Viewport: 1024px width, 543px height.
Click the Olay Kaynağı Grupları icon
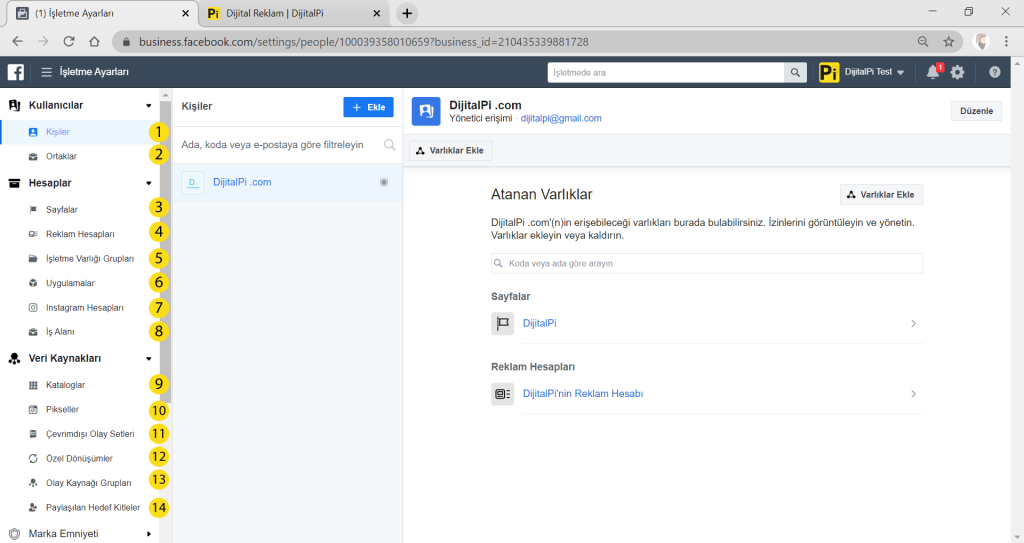(33, 483)
